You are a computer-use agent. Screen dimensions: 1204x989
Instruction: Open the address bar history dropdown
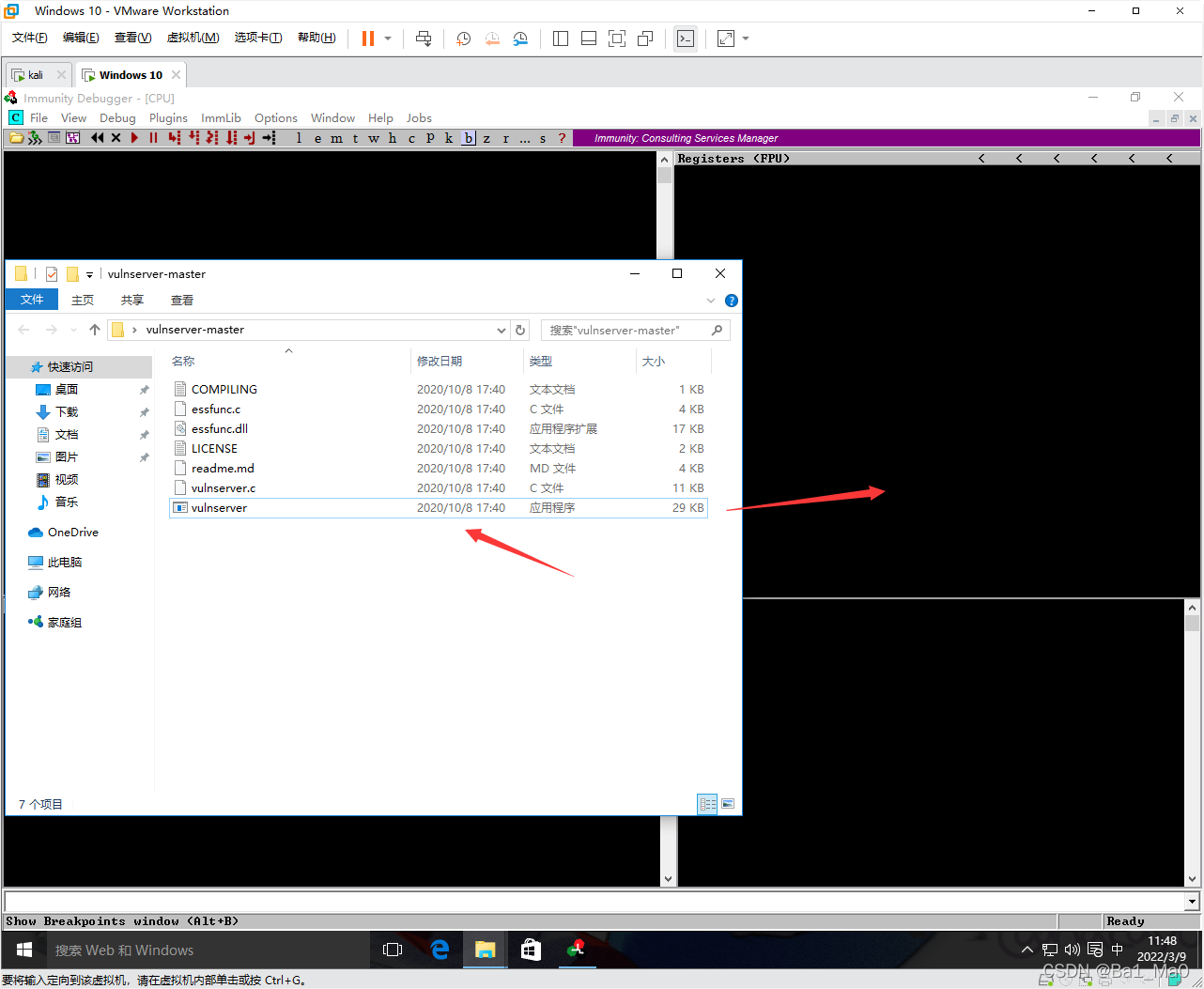coord(502,330)
